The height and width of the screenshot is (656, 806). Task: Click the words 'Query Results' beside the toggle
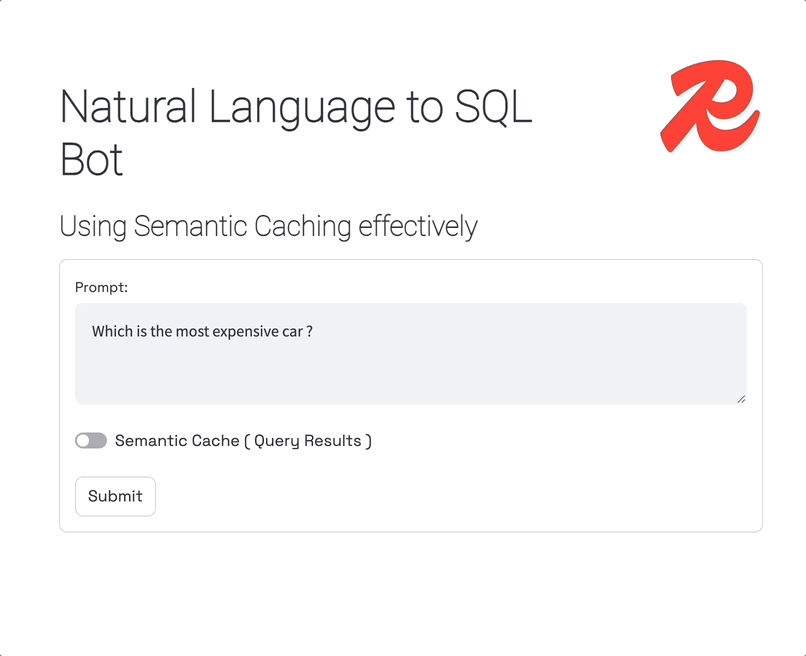307,441
